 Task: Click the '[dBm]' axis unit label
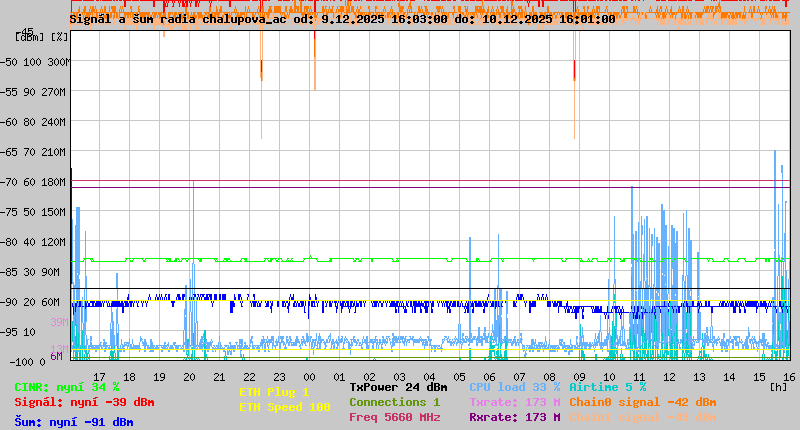click(30, 37)
